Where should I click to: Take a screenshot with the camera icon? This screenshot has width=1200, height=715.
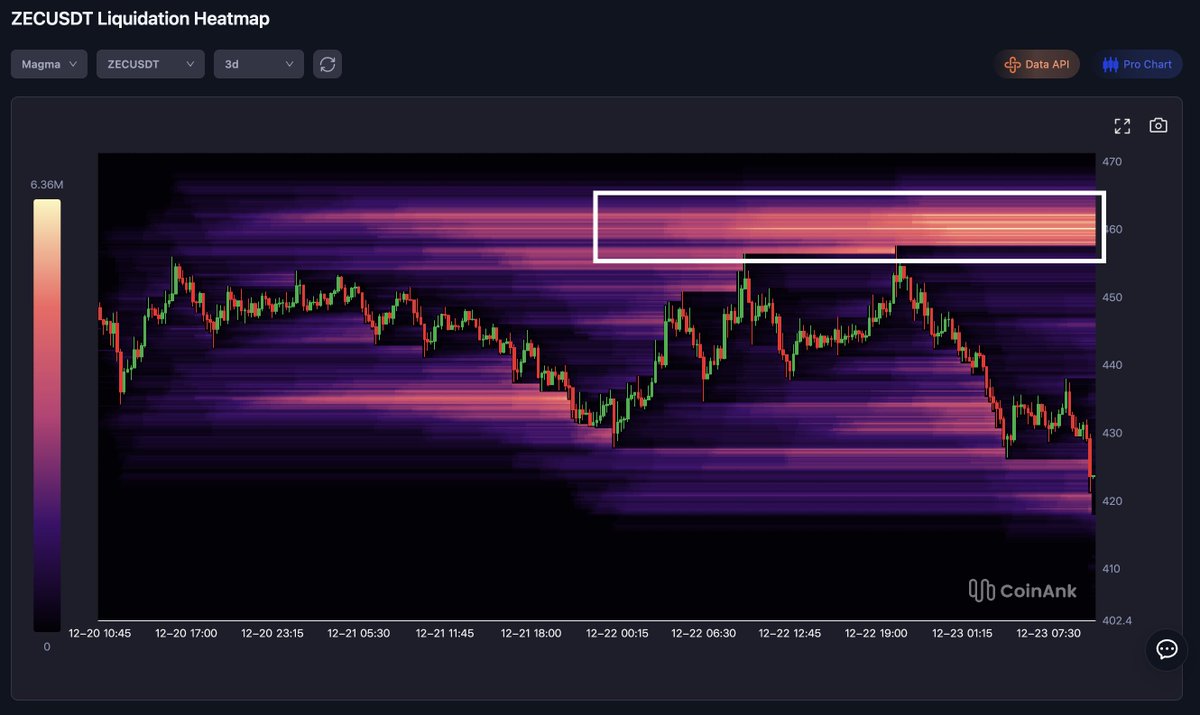pos(1158,125)
